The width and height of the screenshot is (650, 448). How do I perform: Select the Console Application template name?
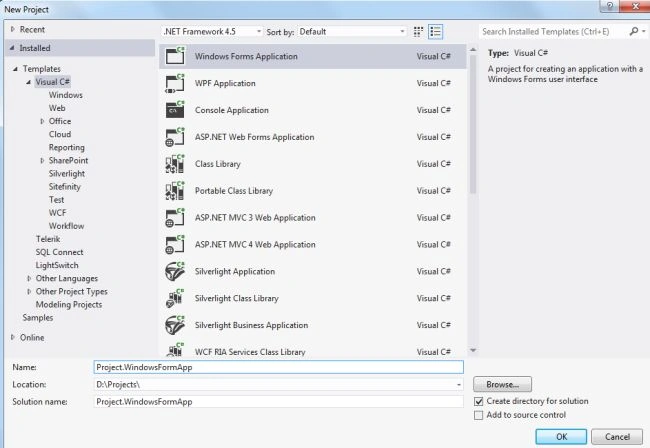click(x=232, y=110)
